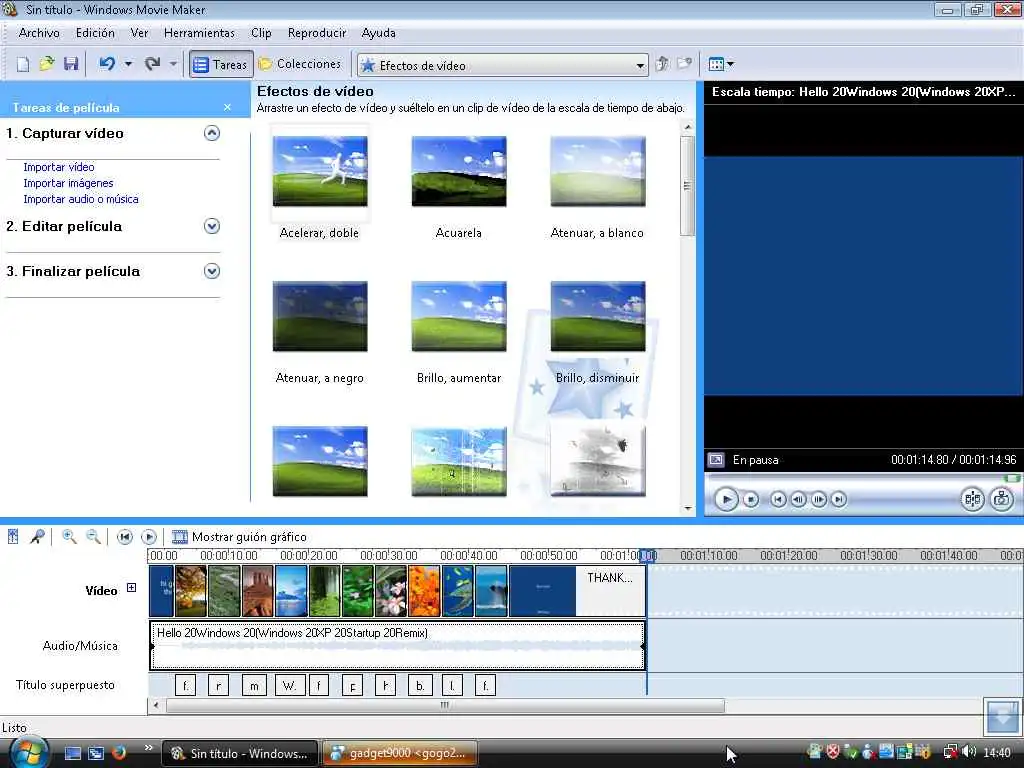1024x768 pixels.
Task: Click the Importar vídeo link
Action: pyautogui.click(x=59, y=167)
